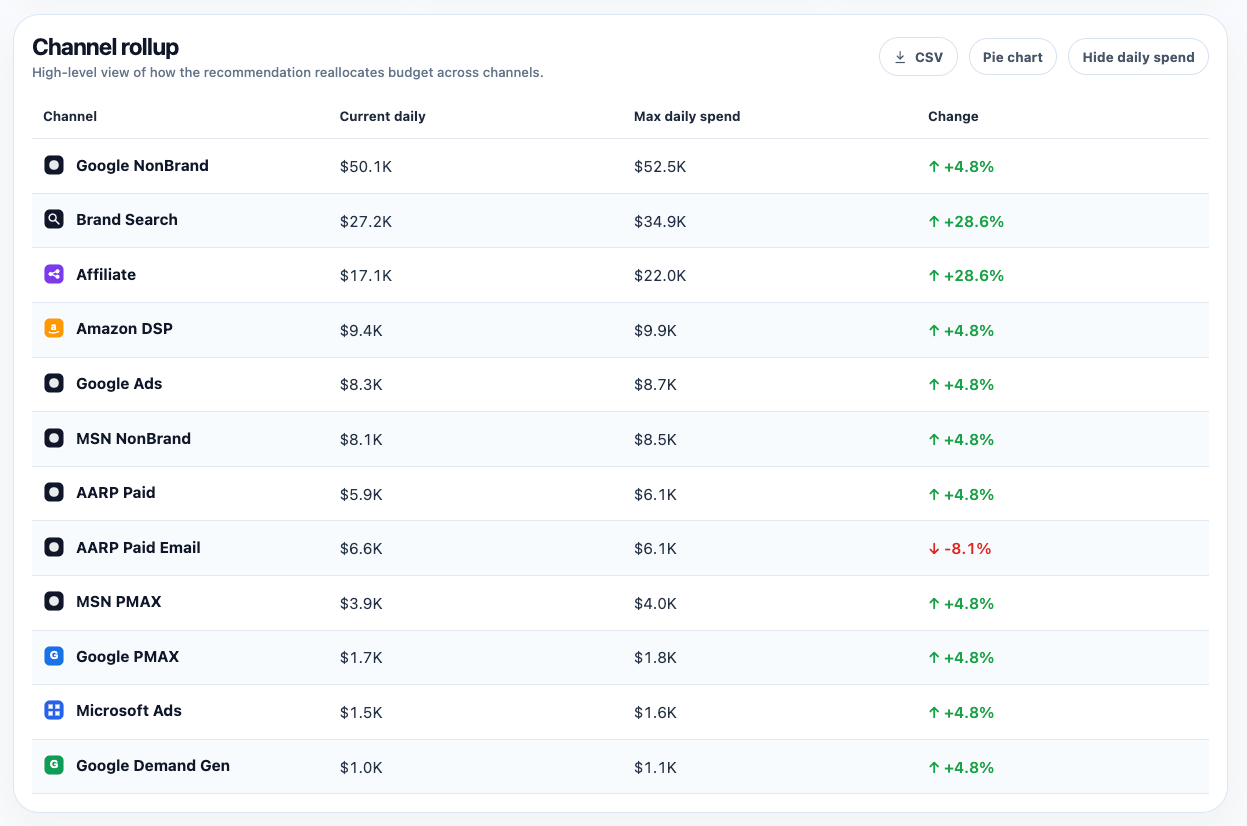The width and height of the screenshot is (1247, 826).
Task: Click the Microsoft Ads grid icon
Action: click(x=54, y=710)
